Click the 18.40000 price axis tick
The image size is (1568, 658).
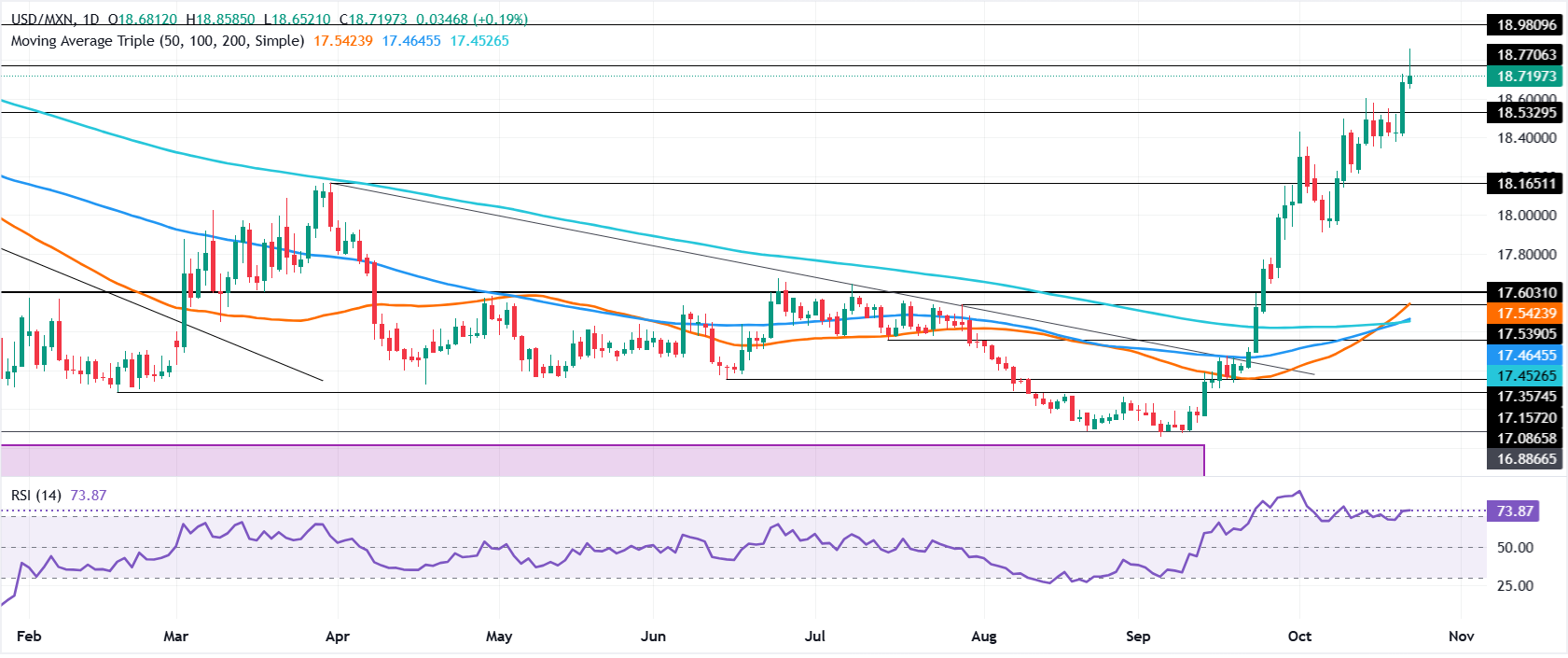click(x=1526, y=137)
